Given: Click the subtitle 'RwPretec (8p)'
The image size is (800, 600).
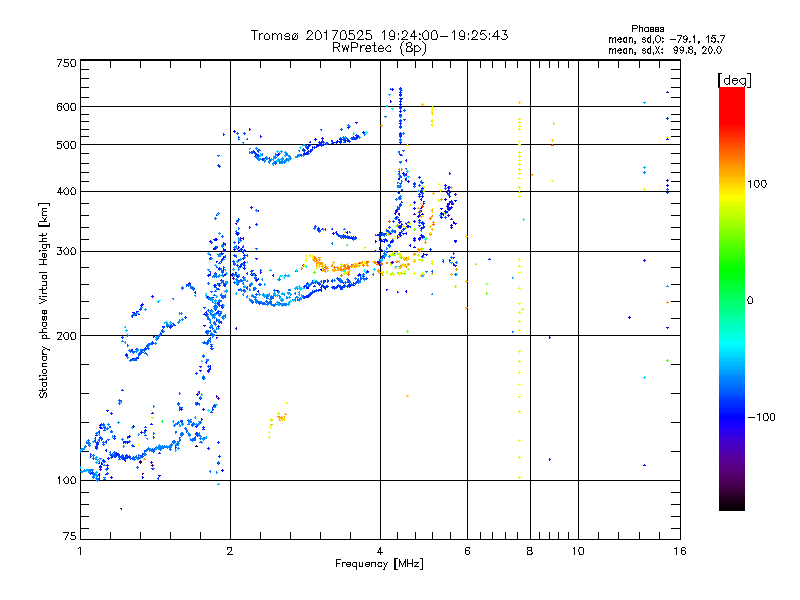Looking at the screenshot, I should [379, 47].
